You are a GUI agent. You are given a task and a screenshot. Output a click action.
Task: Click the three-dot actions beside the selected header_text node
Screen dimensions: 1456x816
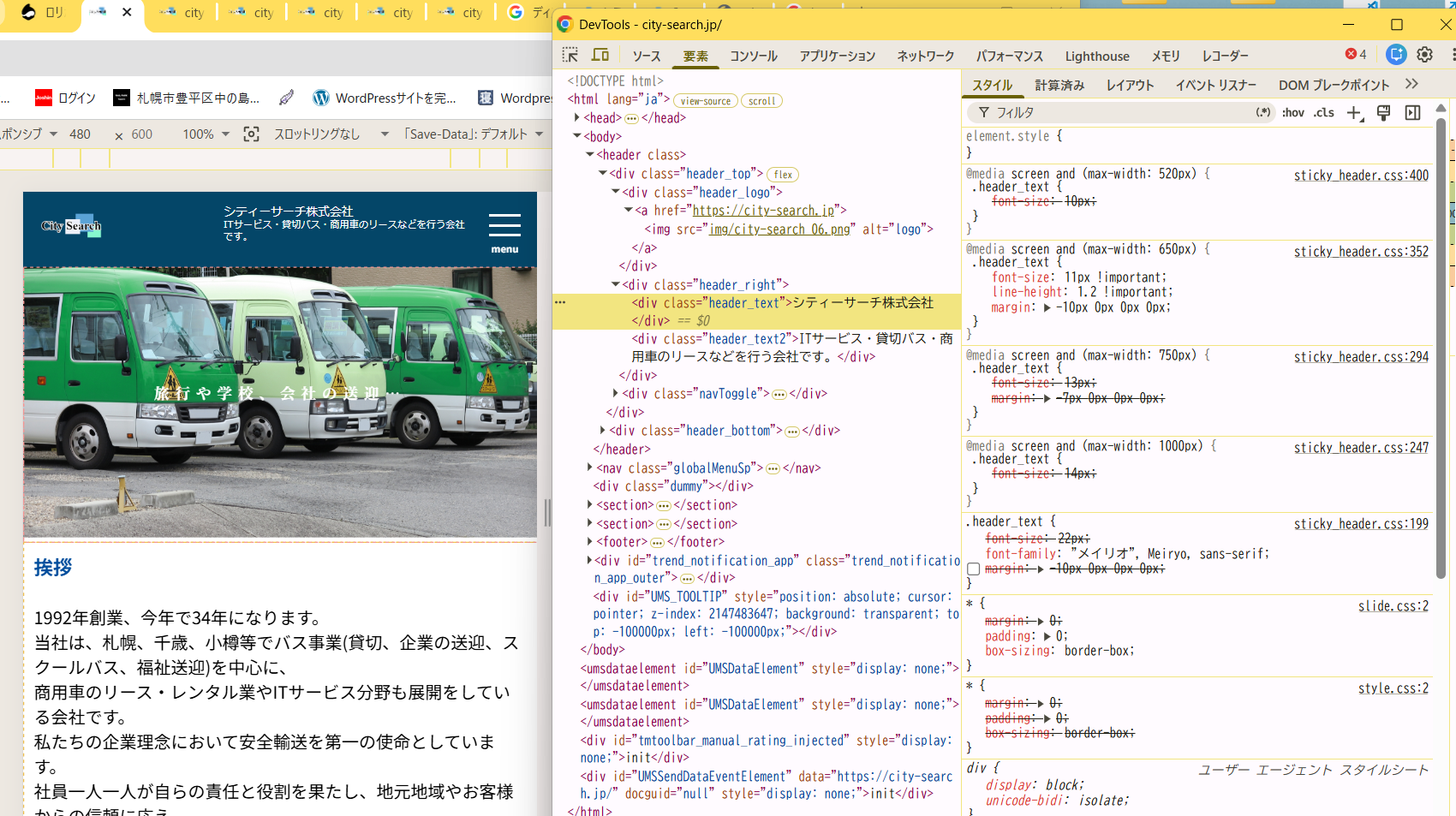[x=560, y=302]
